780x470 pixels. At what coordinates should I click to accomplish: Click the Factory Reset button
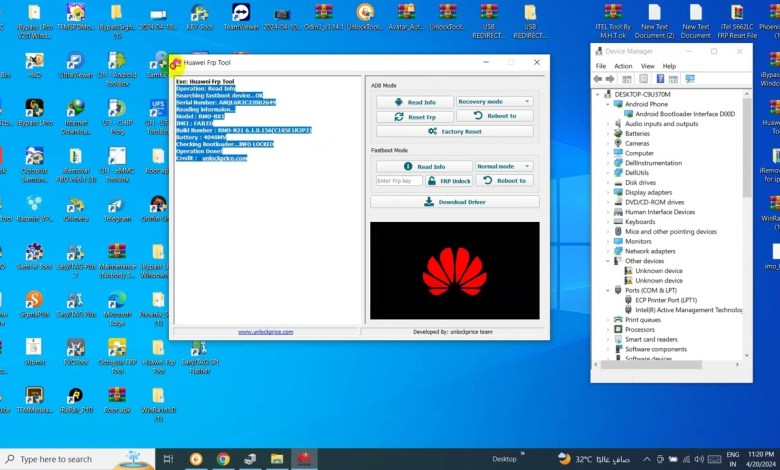pyautogui.click(x=454, y=131)
